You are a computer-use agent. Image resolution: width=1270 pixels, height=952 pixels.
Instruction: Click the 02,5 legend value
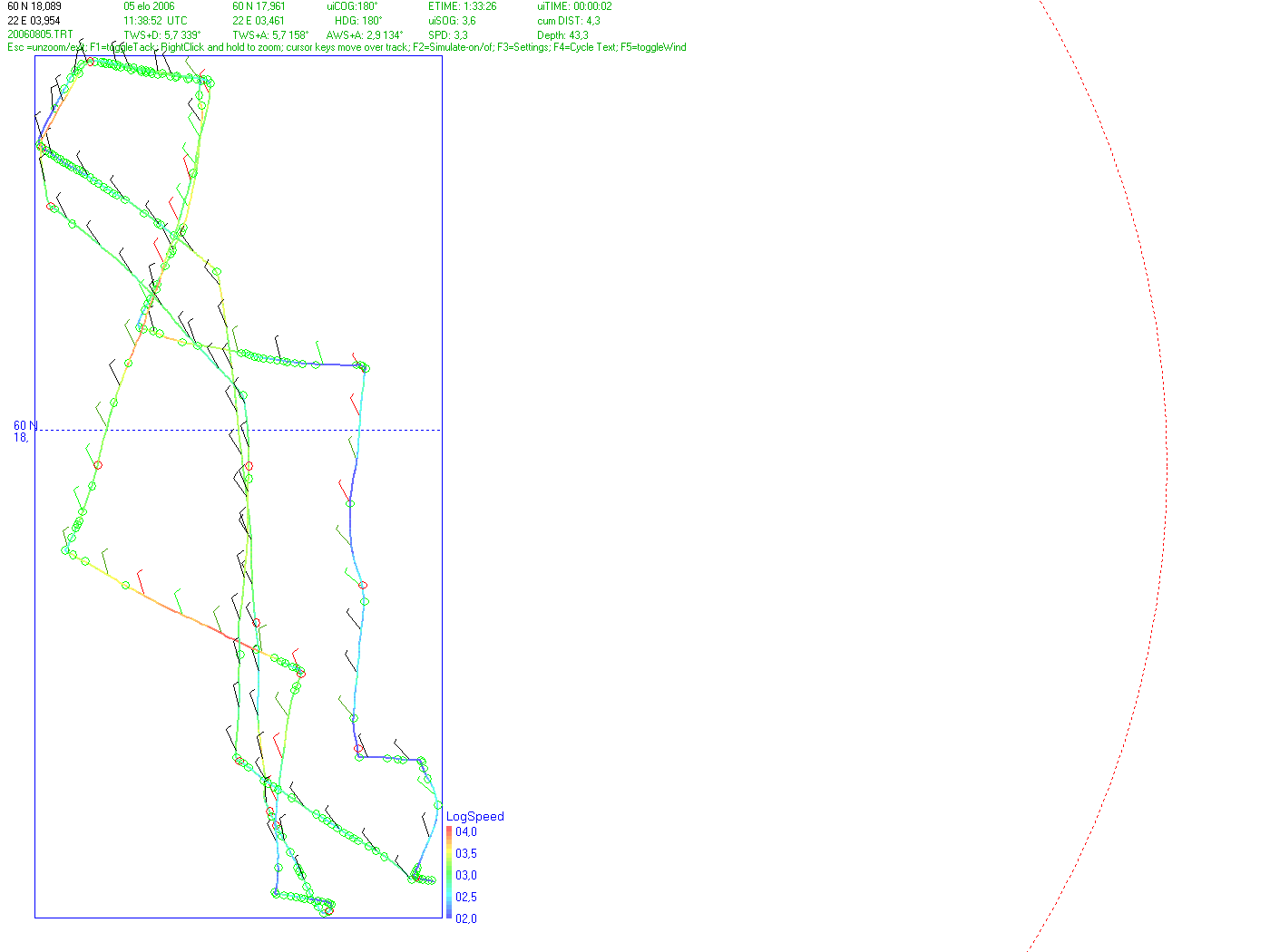click(466, 898)
